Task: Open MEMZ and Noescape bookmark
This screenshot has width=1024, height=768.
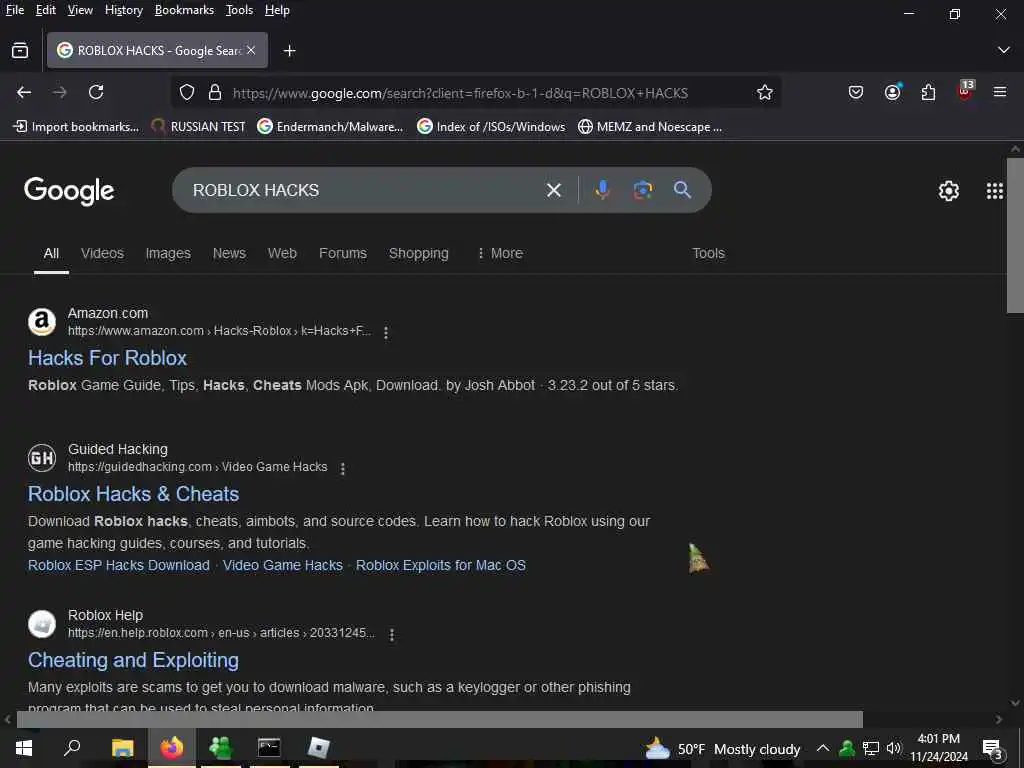Action: (650, 127)
